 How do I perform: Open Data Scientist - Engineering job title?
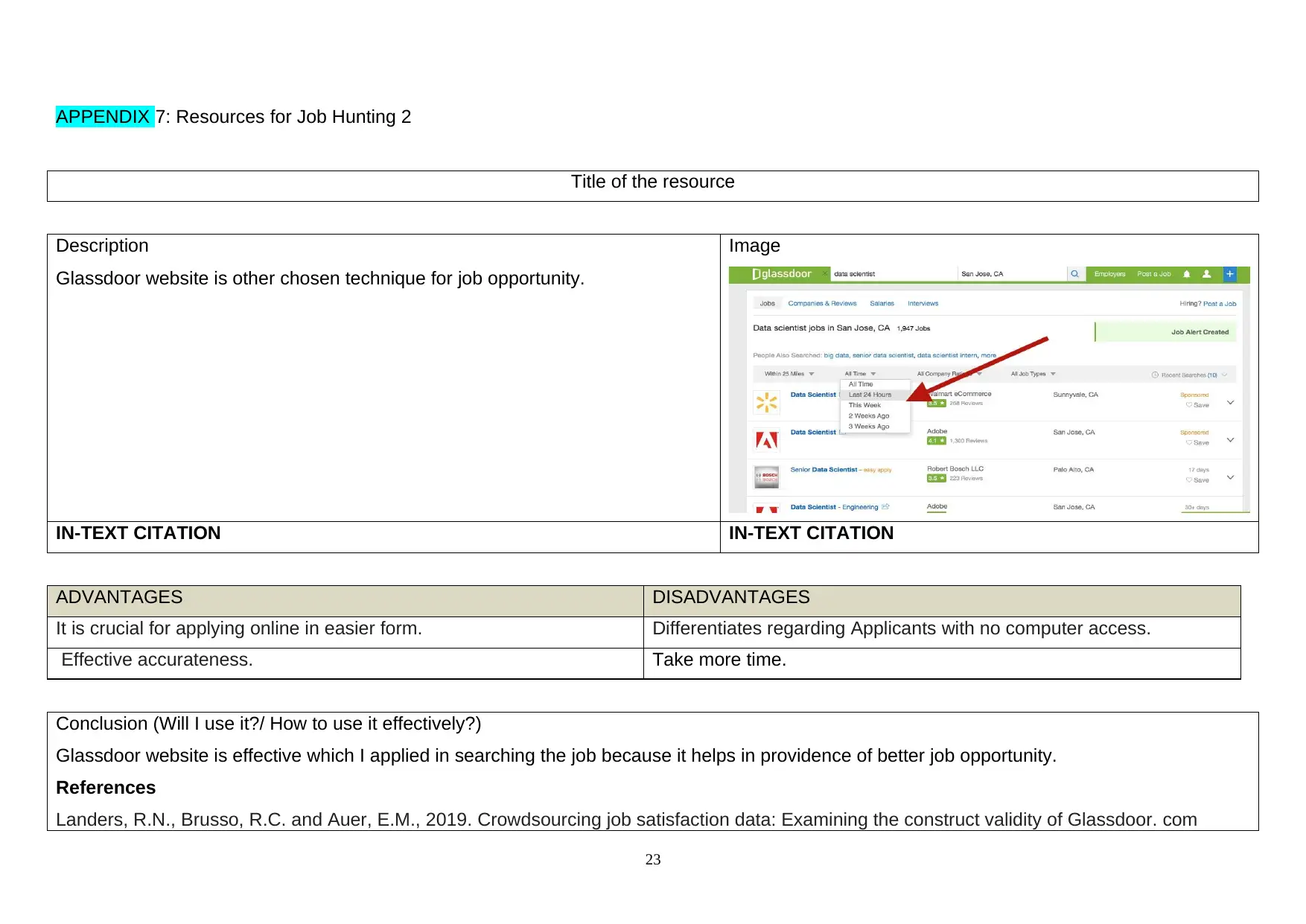click(x=834, y=507)
